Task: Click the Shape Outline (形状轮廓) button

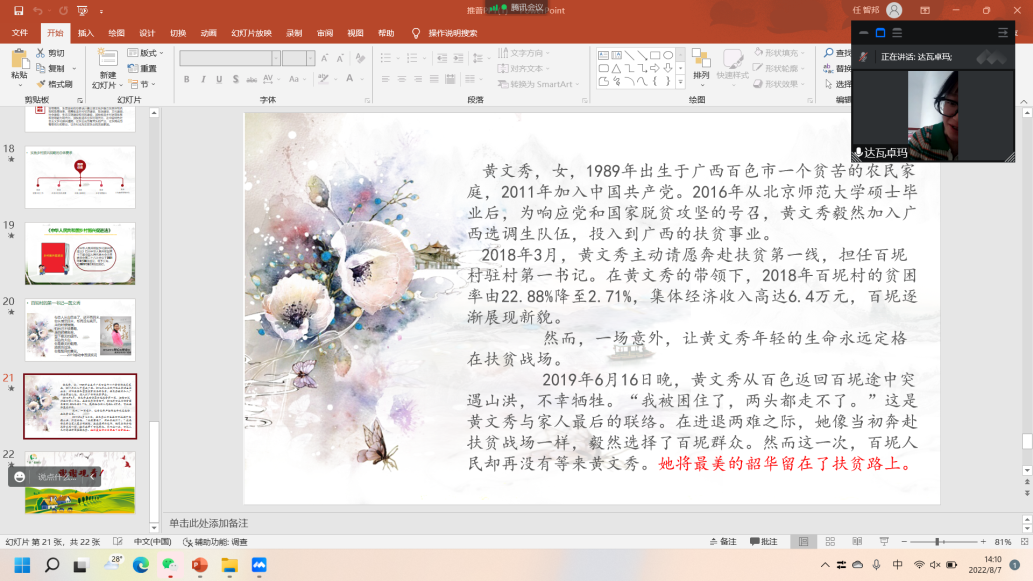Action: click(782, 69)
